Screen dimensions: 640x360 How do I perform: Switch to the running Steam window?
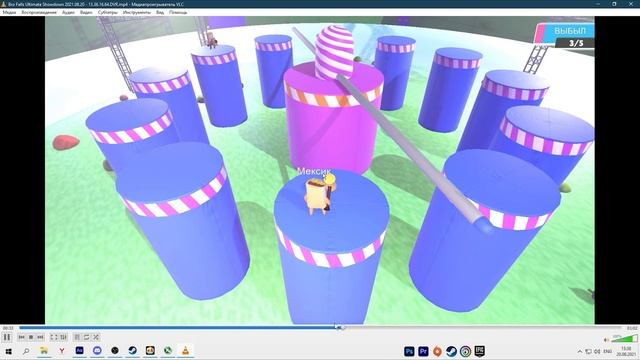[133, 351]
